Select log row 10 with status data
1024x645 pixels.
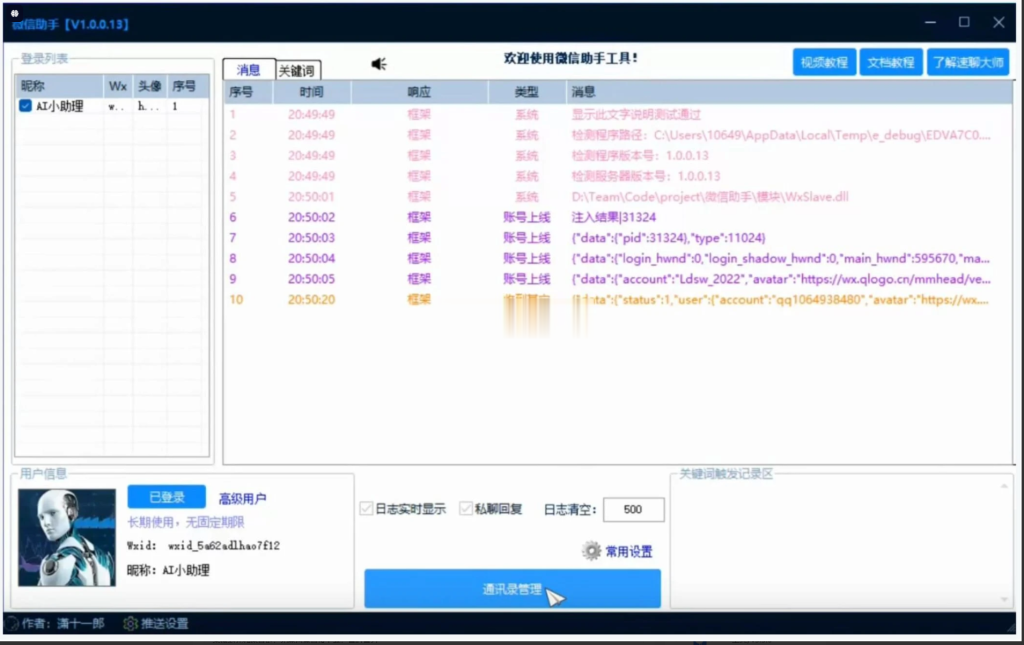tap(618, 300)
